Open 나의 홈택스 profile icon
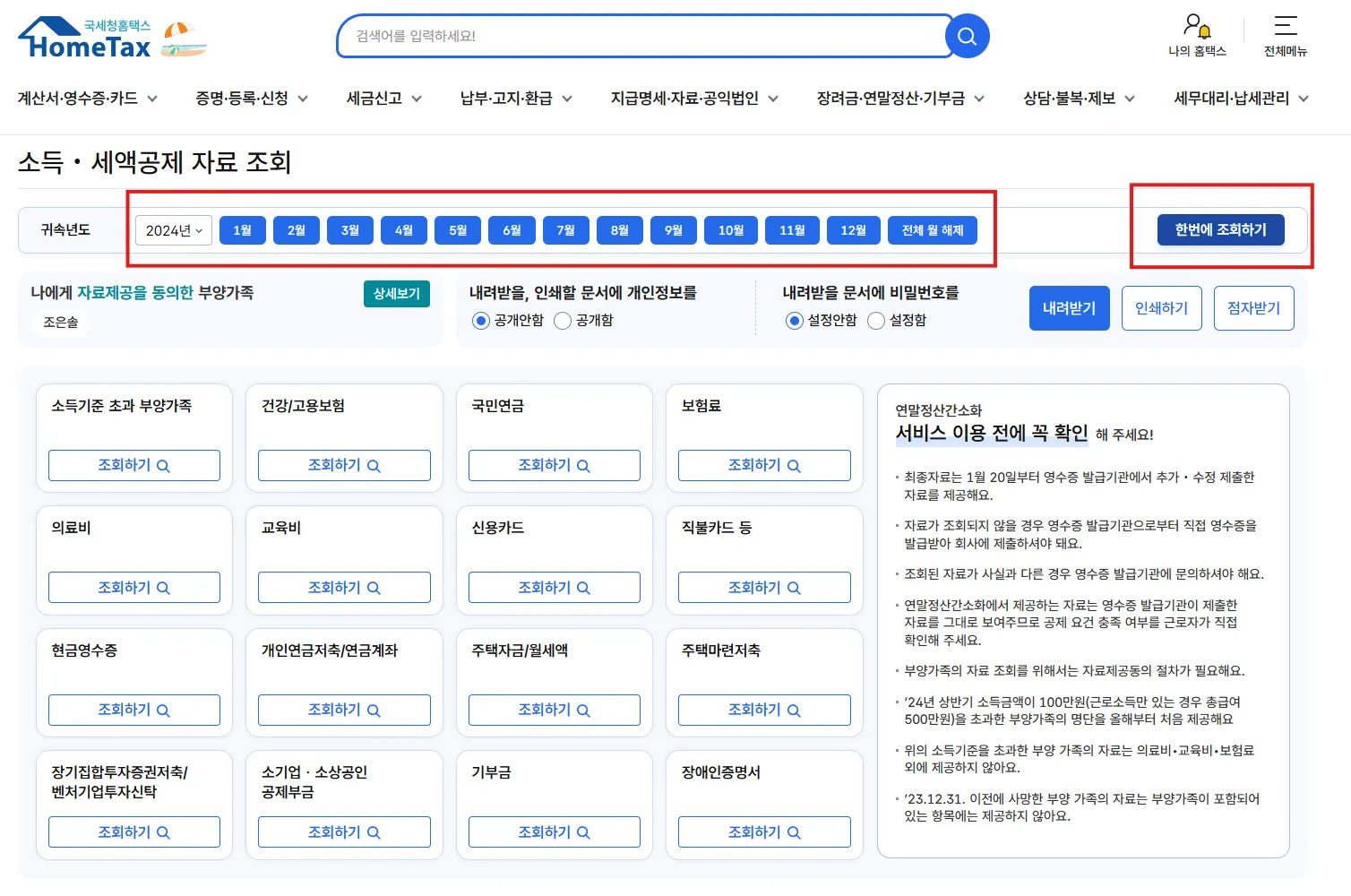 coord(1197,35)
